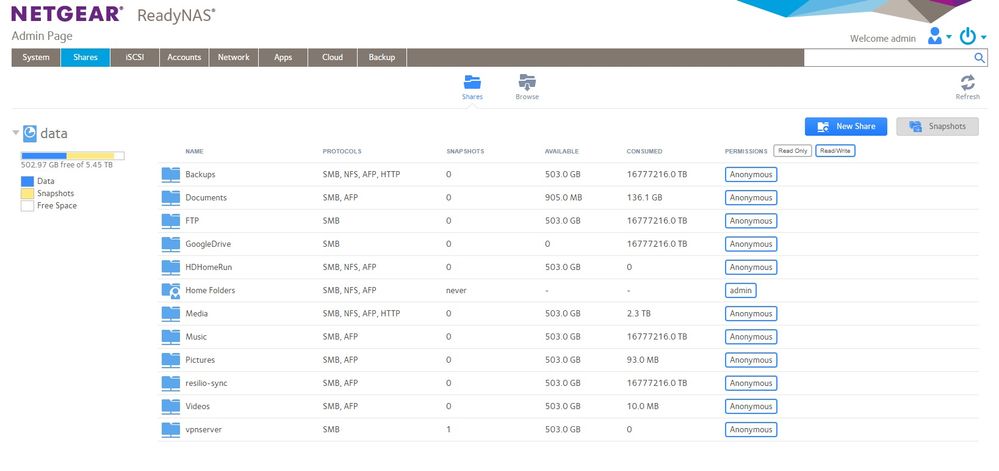Toggle the Read/Write permissions filter
999x471 pixels.
tap(835, 151)
